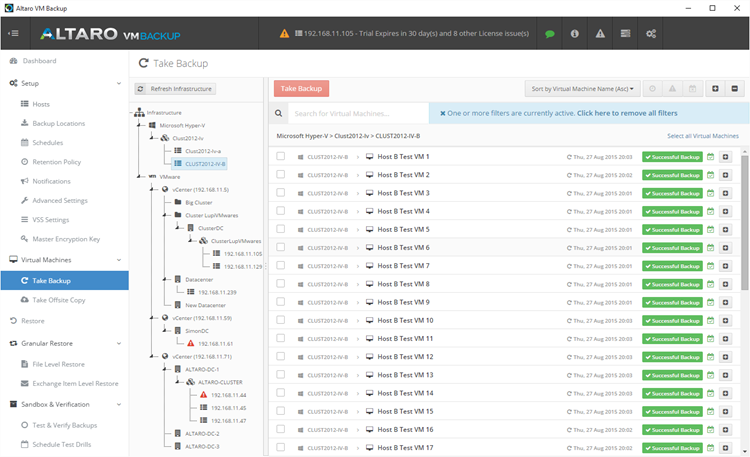Click the server list icon in header
Viewport: 750px width, 457px height.
[x=625, y=33]
